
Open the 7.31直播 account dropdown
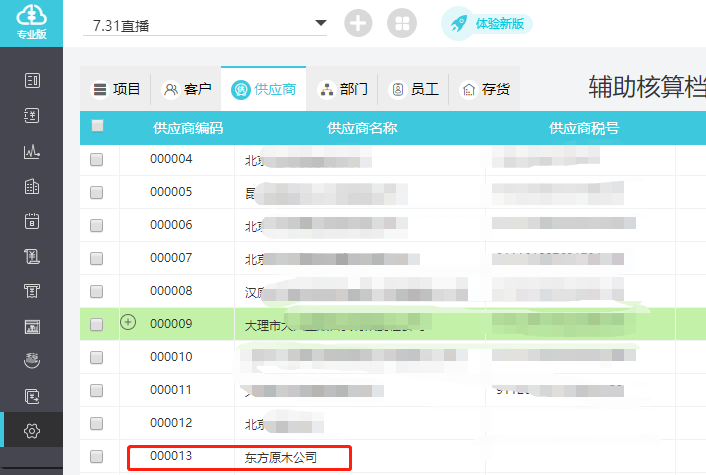pos(320,23)
